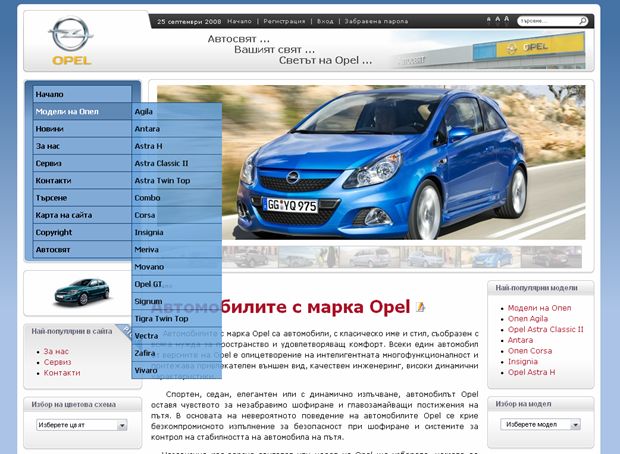Choose Meriva from the models submenu
620x454 pixels.
pyautogui.click(x=177, y=250)
